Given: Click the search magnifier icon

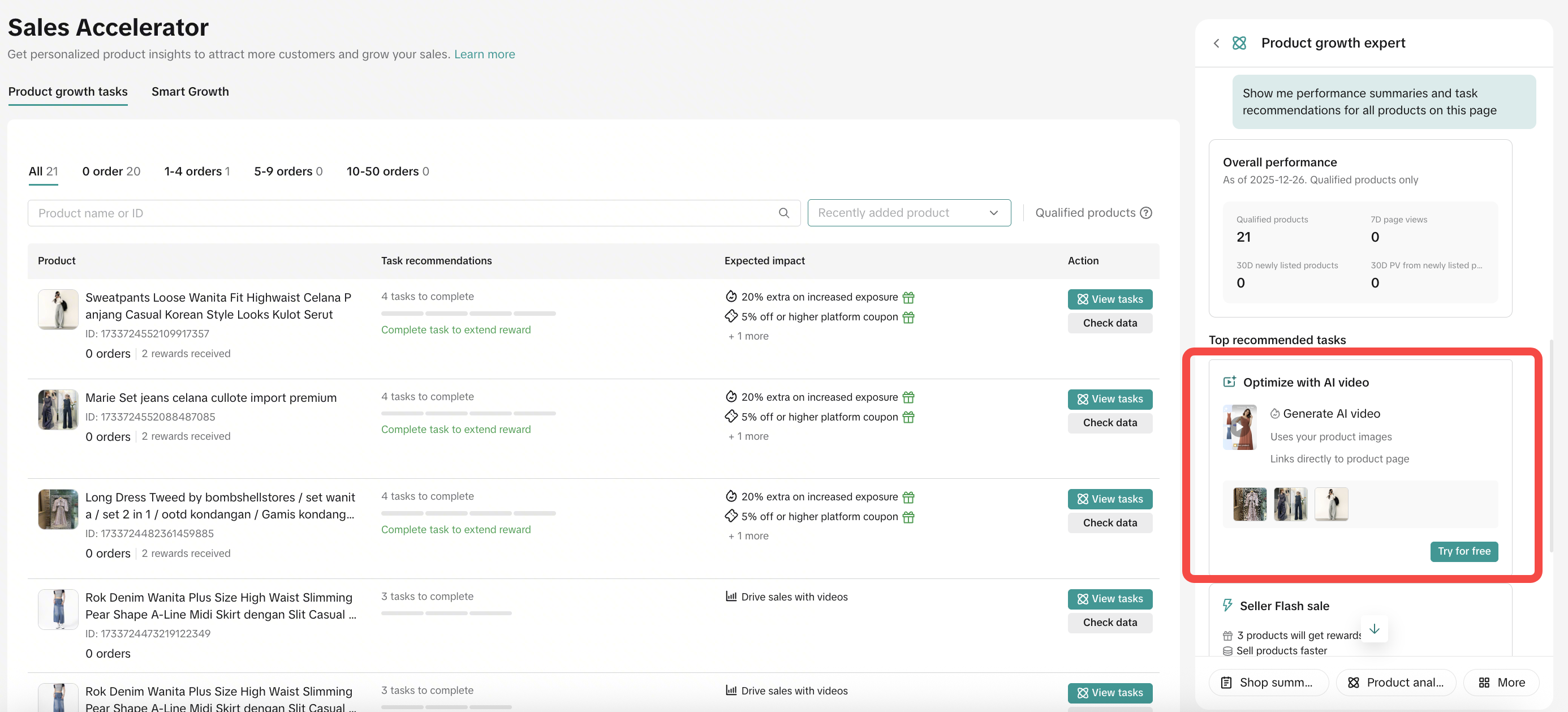Looking at the screenshot, I should tap(783, 213).
